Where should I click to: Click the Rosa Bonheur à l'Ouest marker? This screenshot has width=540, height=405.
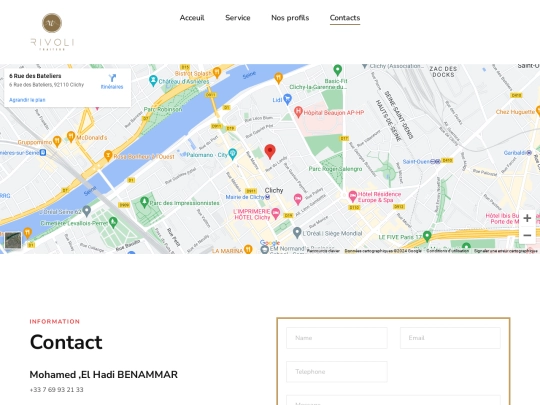[x=108, y=156]
